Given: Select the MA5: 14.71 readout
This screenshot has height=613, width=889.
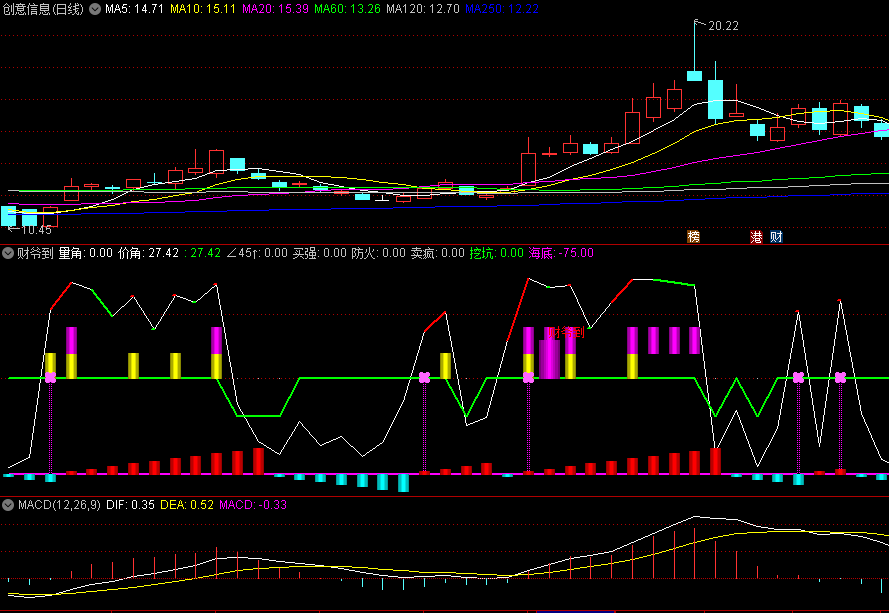Looking at the screenshot, I should [134, 9].
